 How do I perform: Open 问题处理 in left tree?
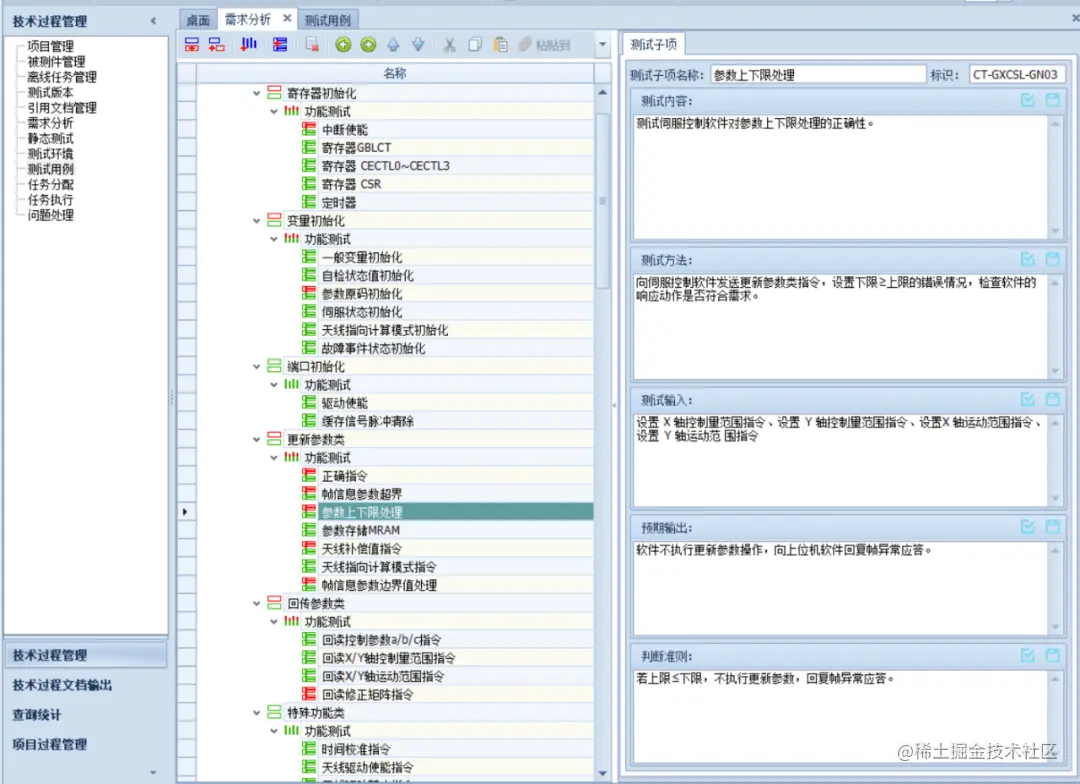50,215
